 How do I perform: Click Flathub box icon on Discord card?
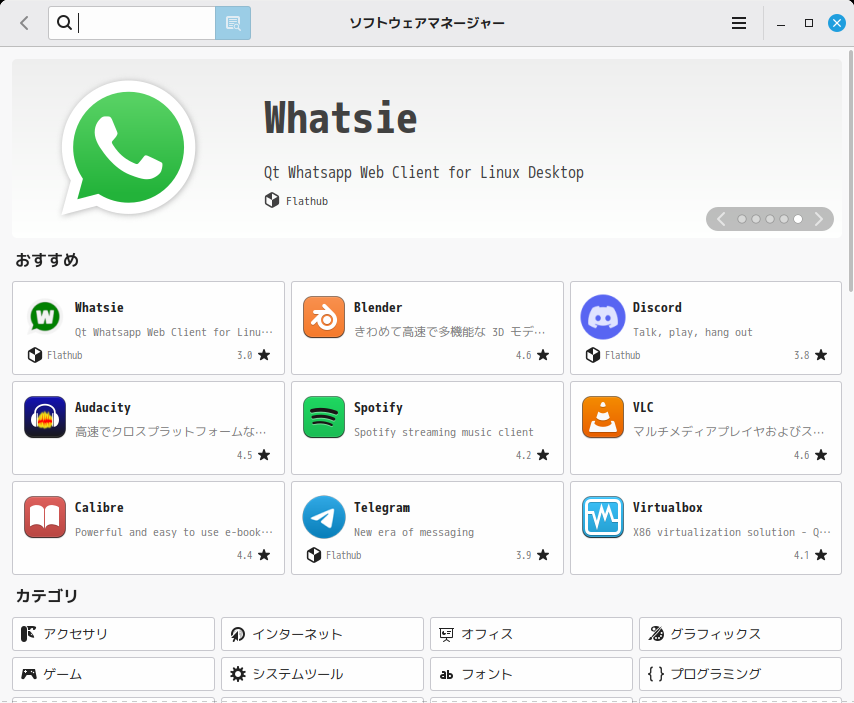[x=593, y=355]
